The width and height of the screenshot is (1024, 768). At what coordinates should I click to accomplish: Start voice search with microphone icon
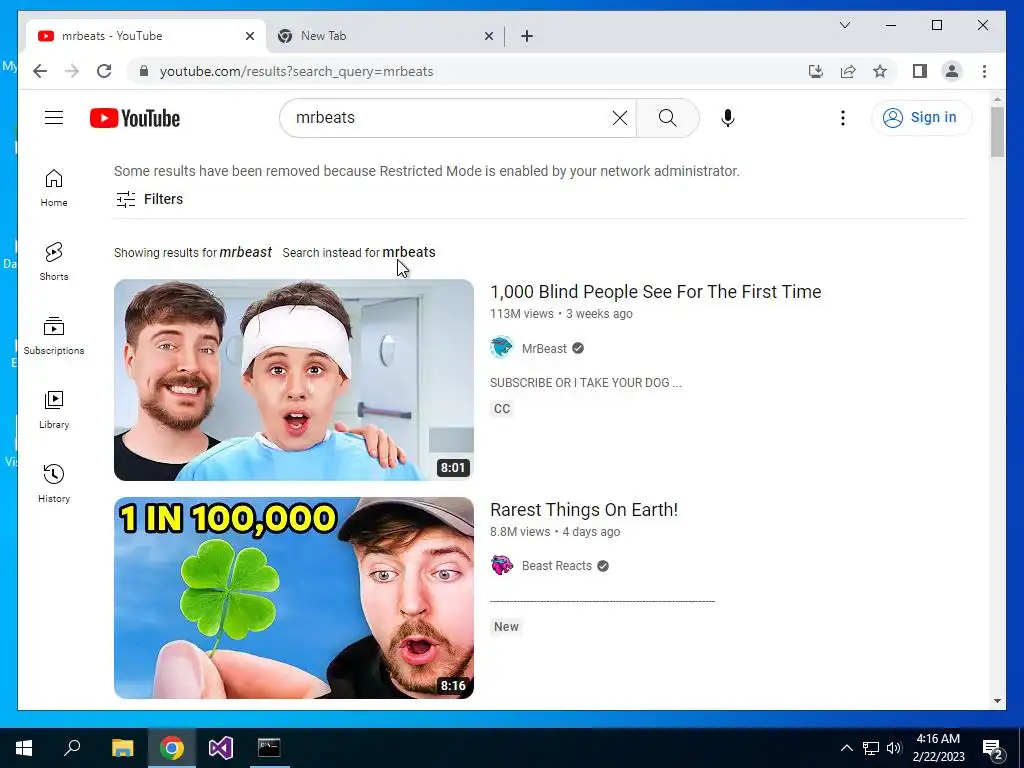click(x=728, y=118)
